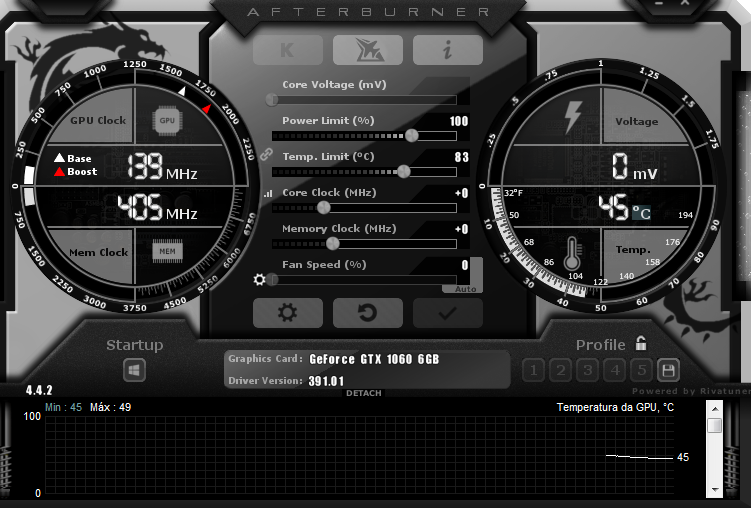Click the lightning bolt voltage icon

pos(573,116)
